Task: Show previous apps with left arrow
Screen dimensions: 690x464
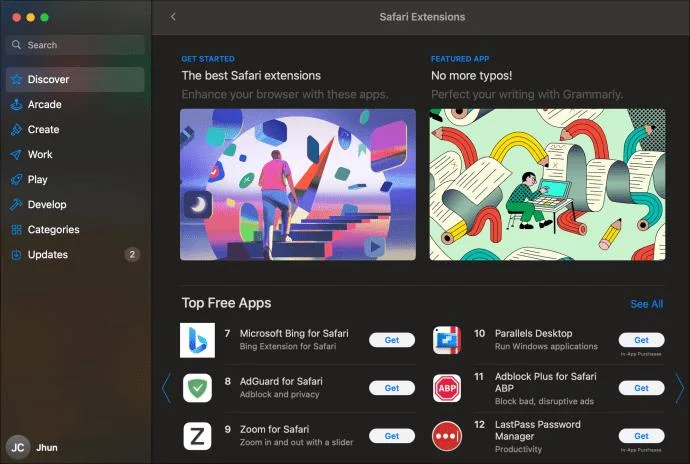Action: pos(166,388)
